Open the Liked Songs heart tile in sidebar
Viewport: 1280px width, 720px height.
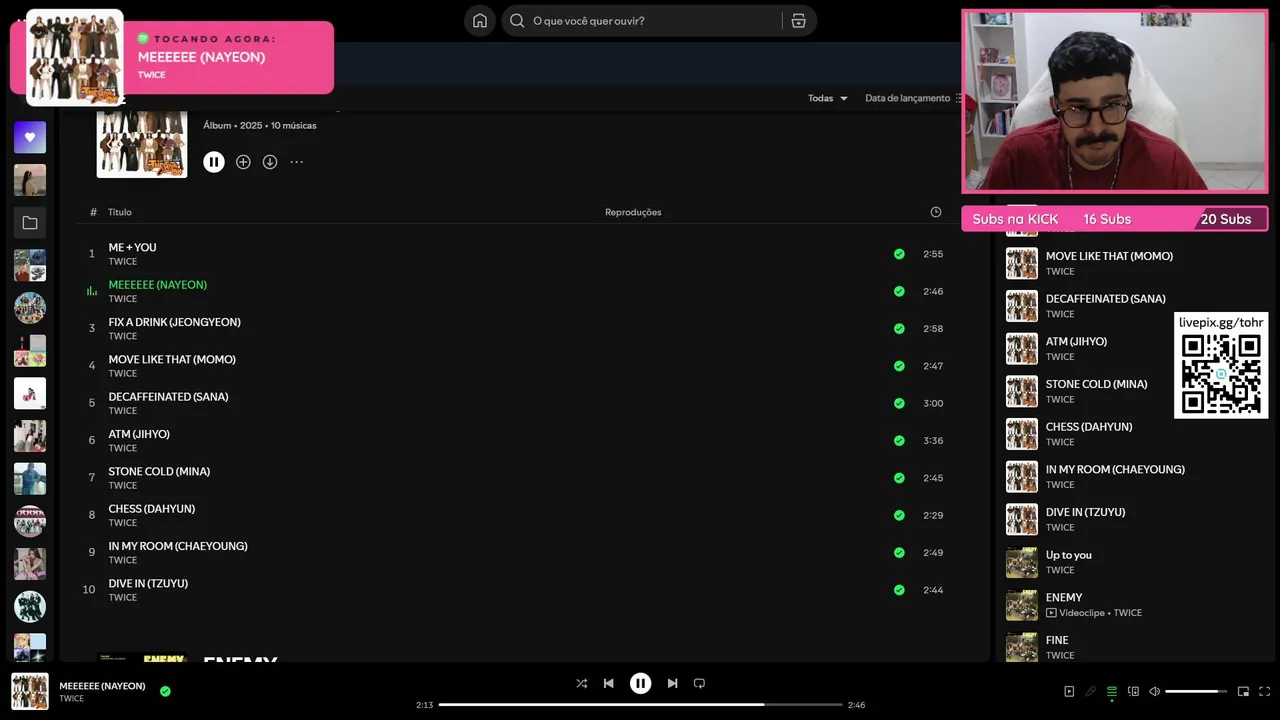30,137
